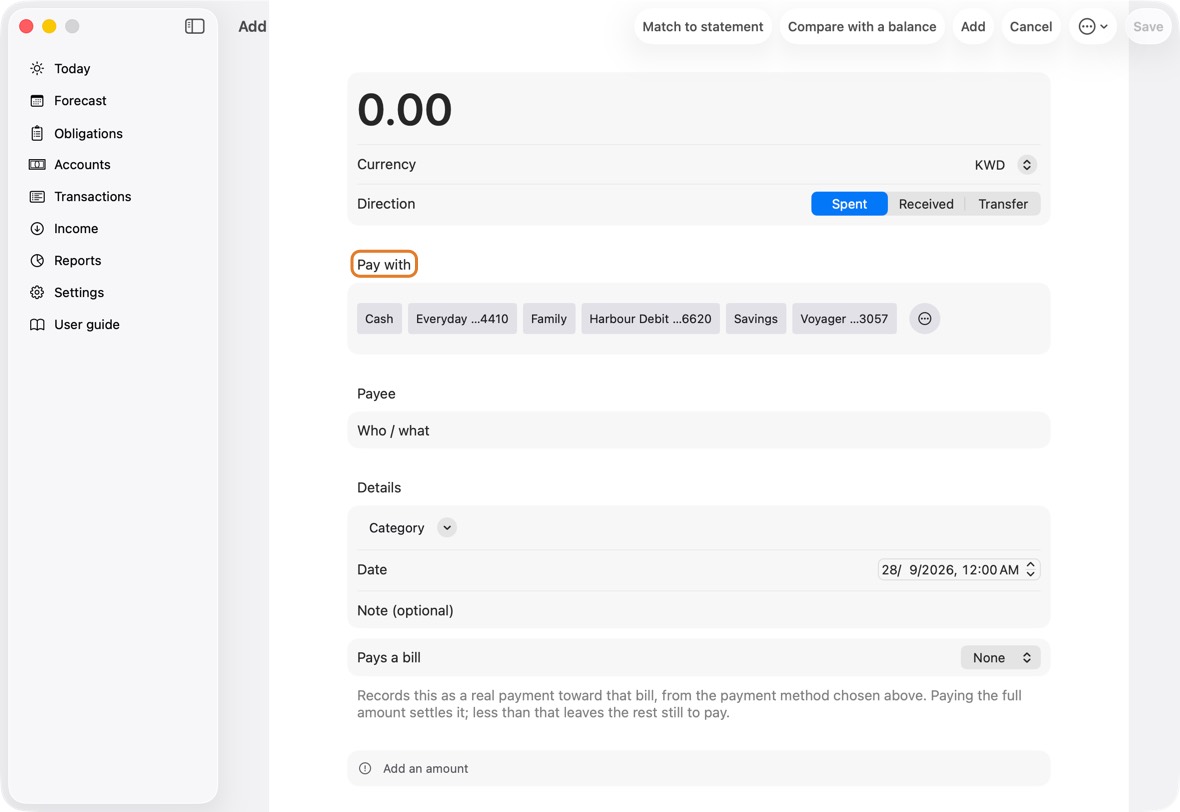The image size is (1180, 812).
Task: Click Match to statement button
Action: tap(702, 26)
